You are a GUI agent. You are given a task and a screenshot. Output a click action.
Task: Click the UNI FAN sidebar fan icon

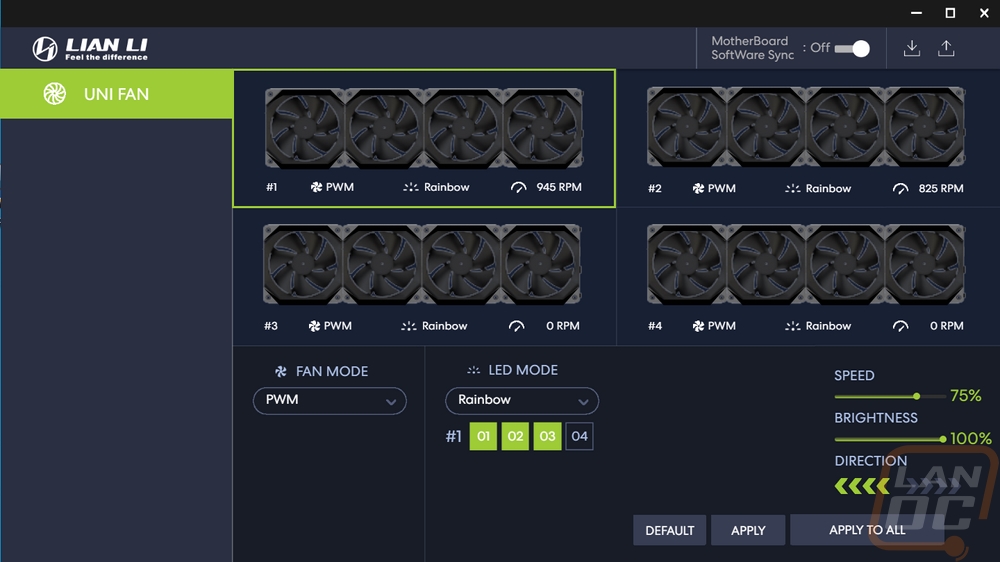click(x=55, y=94)
